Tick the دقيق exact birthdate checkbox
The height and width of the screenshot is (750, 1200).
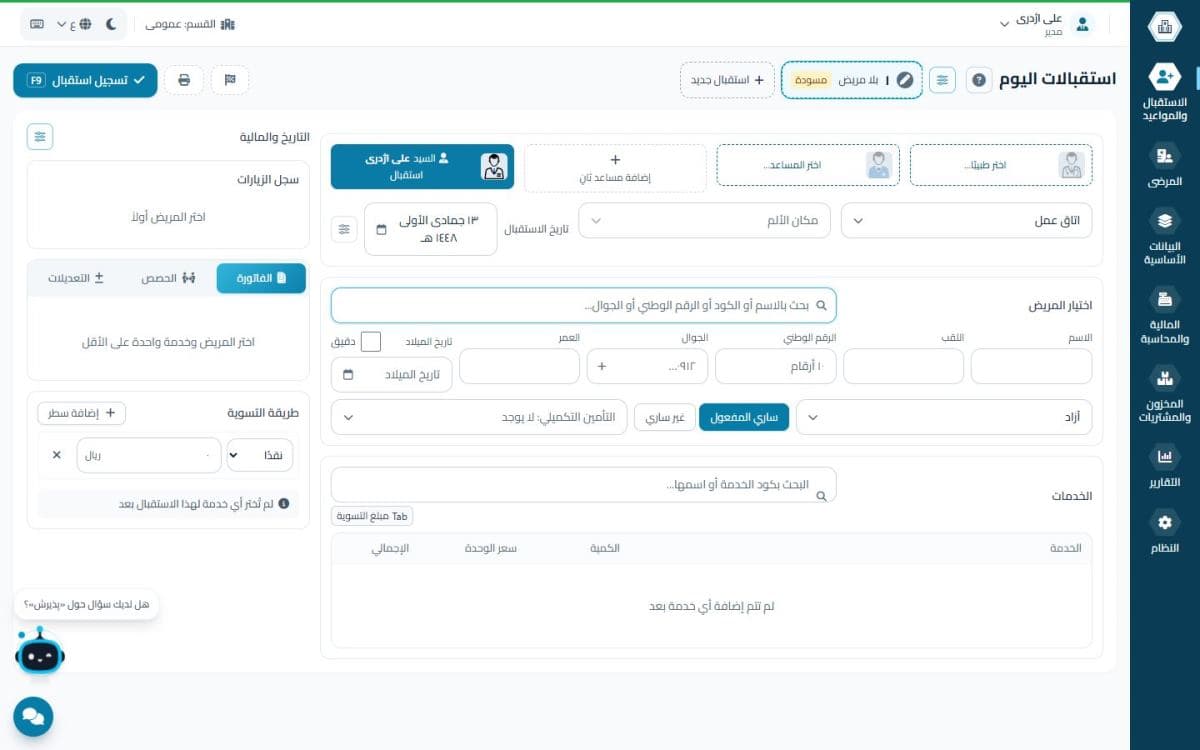[x=371, y=342]
